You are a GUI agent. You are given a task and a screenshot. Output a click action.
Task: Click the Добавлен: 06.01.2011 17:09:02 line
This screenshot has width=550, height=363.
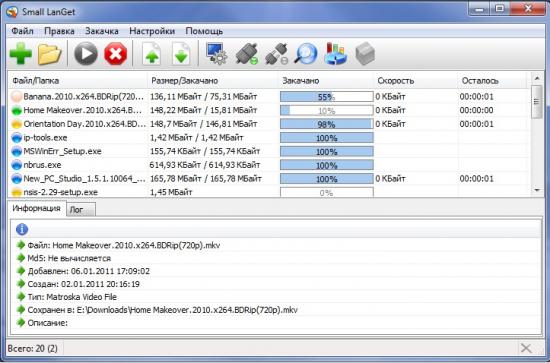tap(89, 271)
